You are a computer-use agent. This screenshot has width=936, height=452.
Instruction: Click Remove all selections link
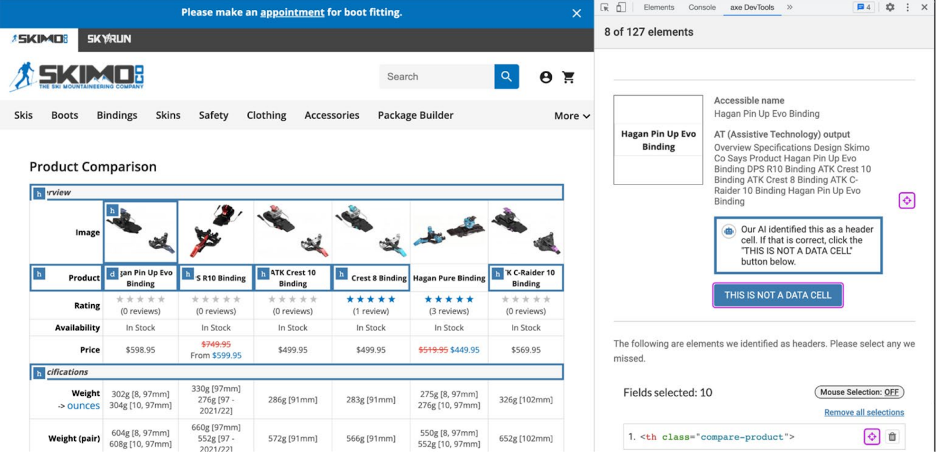(864, 412)
